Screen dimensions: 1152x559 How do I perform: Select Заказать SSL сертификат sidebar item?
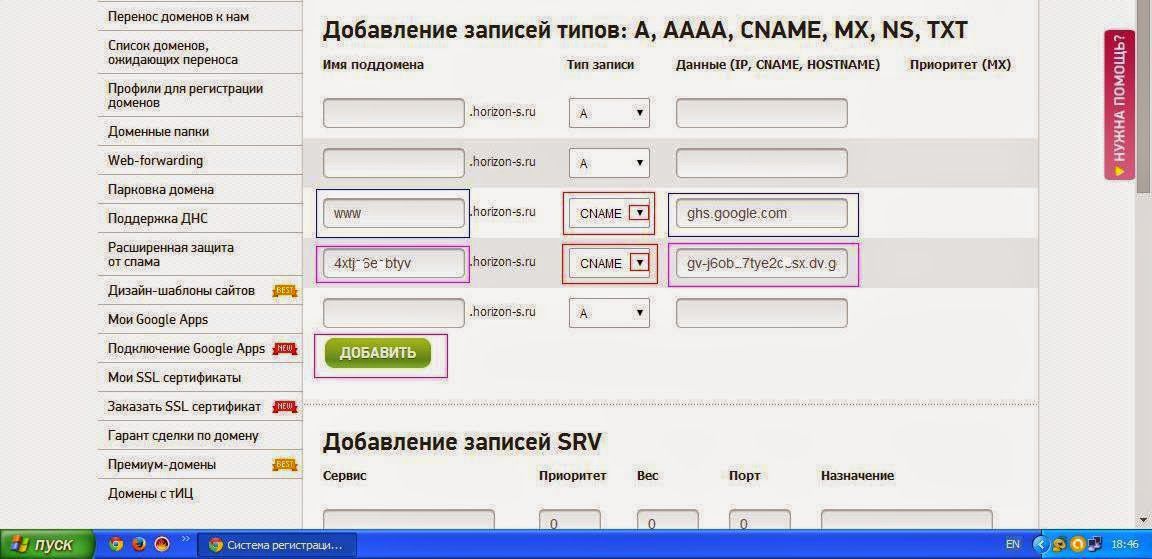pyautogui.click(x=184, y=407)
